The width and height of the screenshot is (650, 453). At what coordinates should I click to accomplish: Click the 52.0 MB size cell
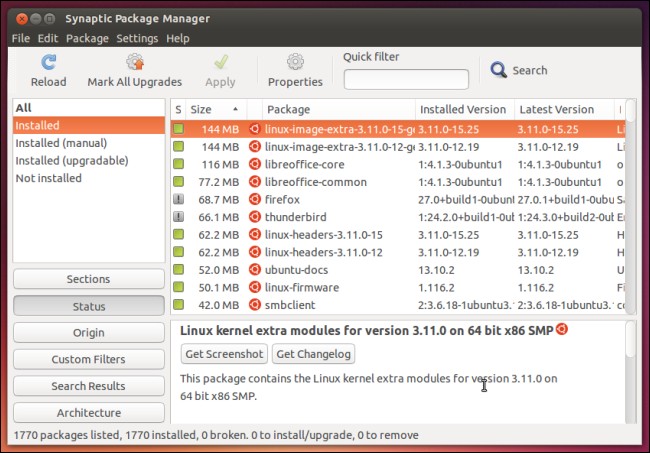pyautogui.click(x=218, y=270)
